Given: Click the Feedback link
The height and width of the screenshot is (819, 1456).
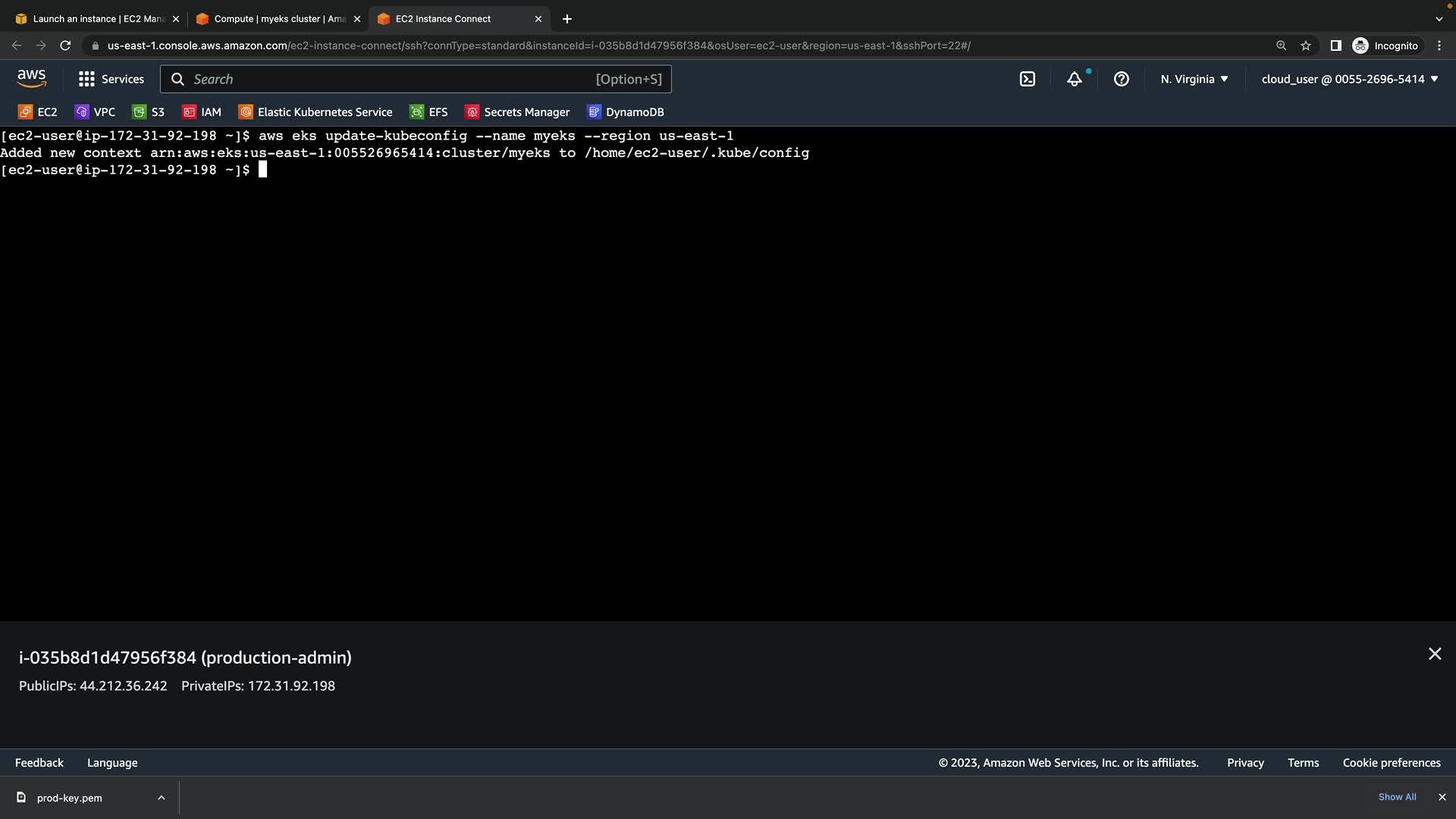Looking at the screenshot, I should pos(39,763).
